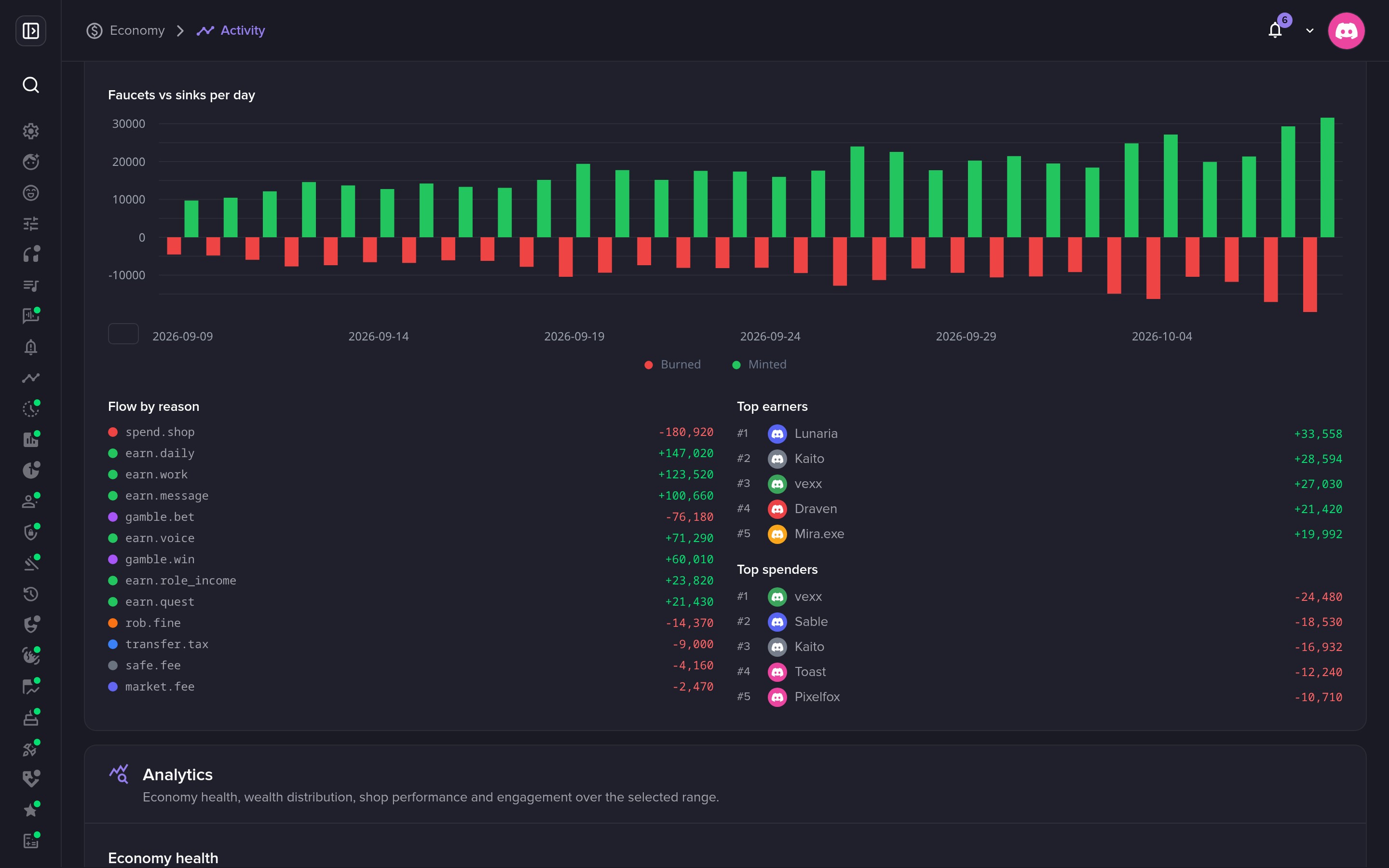Viewport: 1389px width, 868px height.
Task: Select the spend.shop flow row
Action: click(x=410, y=432)
